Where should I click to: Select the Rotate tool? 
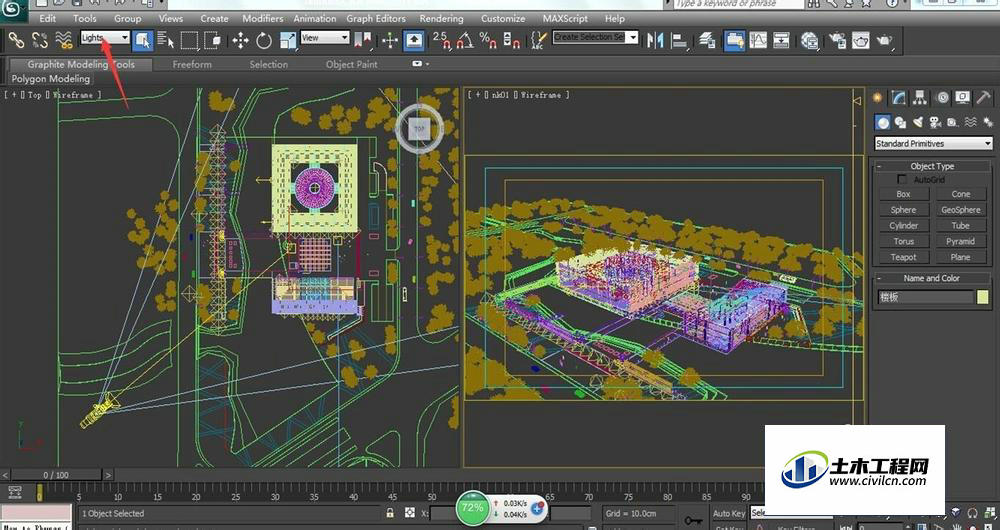click(263, 41)
